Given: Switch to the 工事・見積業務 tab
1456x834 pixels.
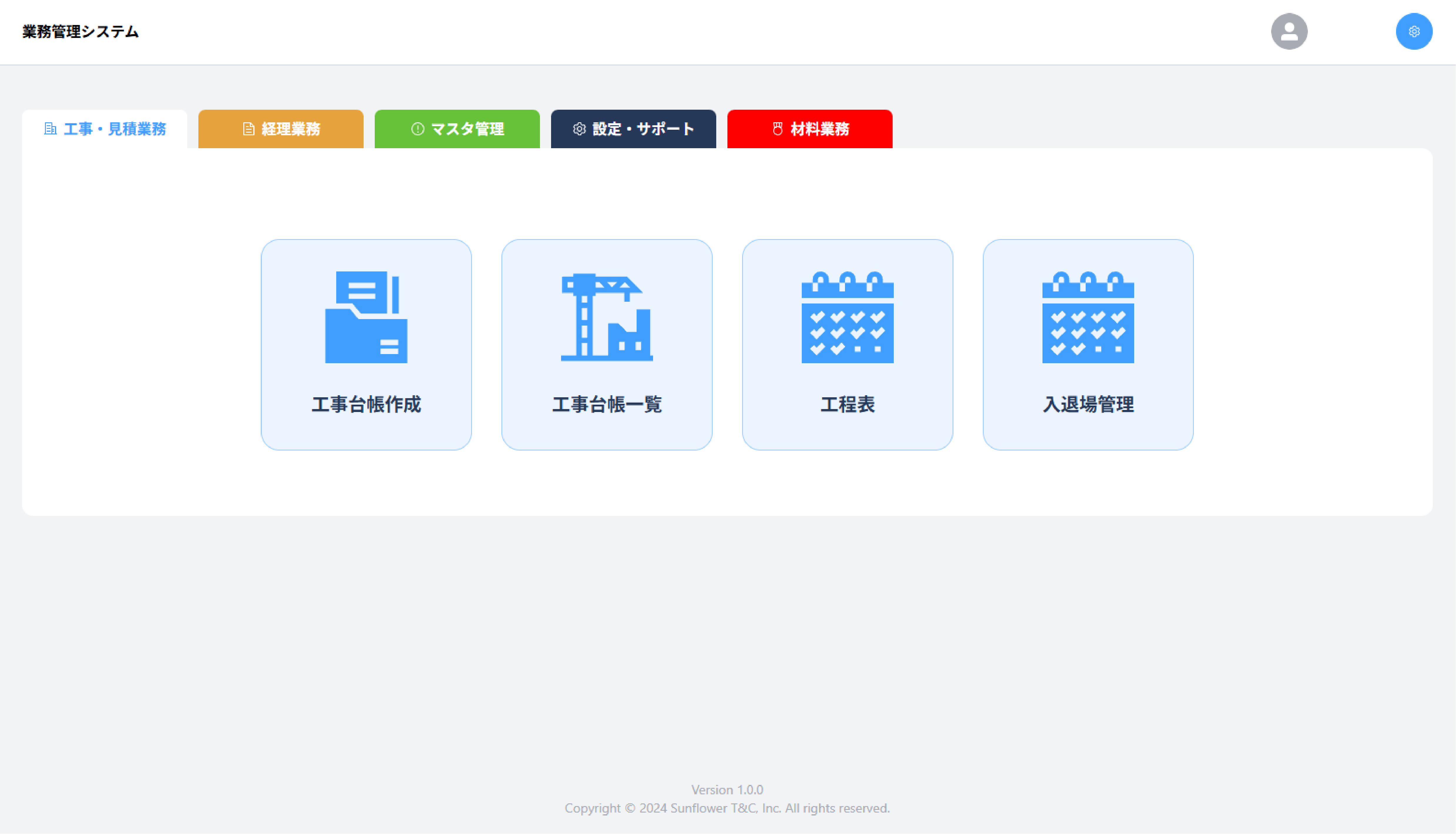Looking at the screenshot, I should [105, 129].
